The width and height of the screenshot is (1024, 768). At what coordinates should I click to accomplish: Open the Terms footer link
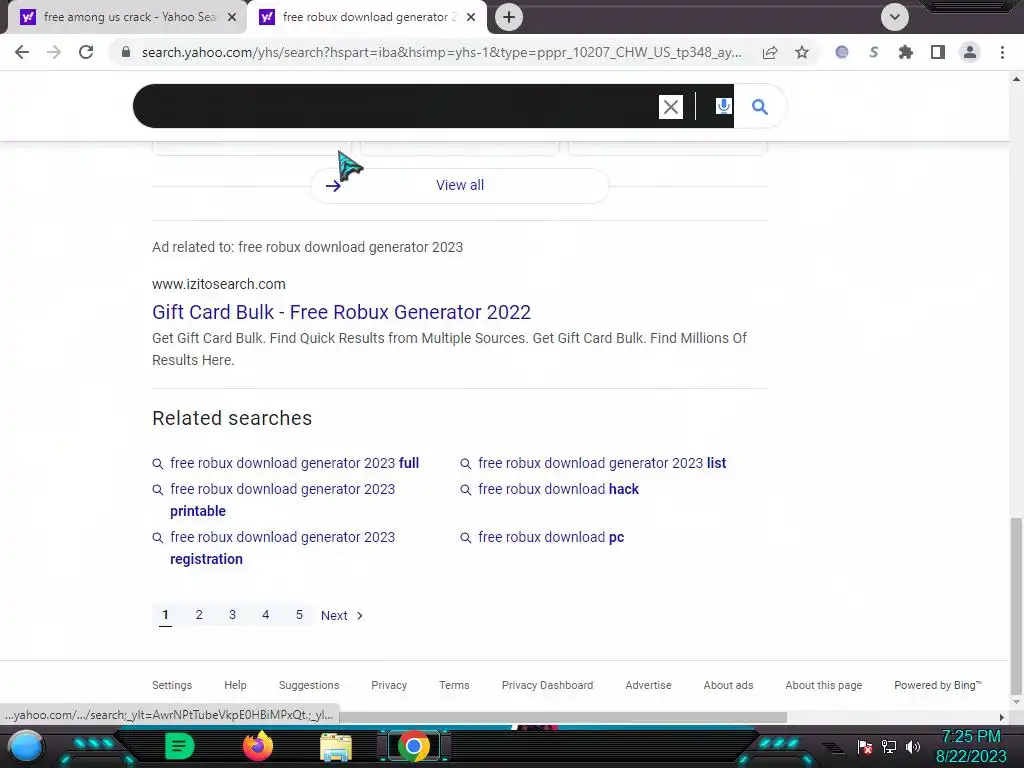454,685
